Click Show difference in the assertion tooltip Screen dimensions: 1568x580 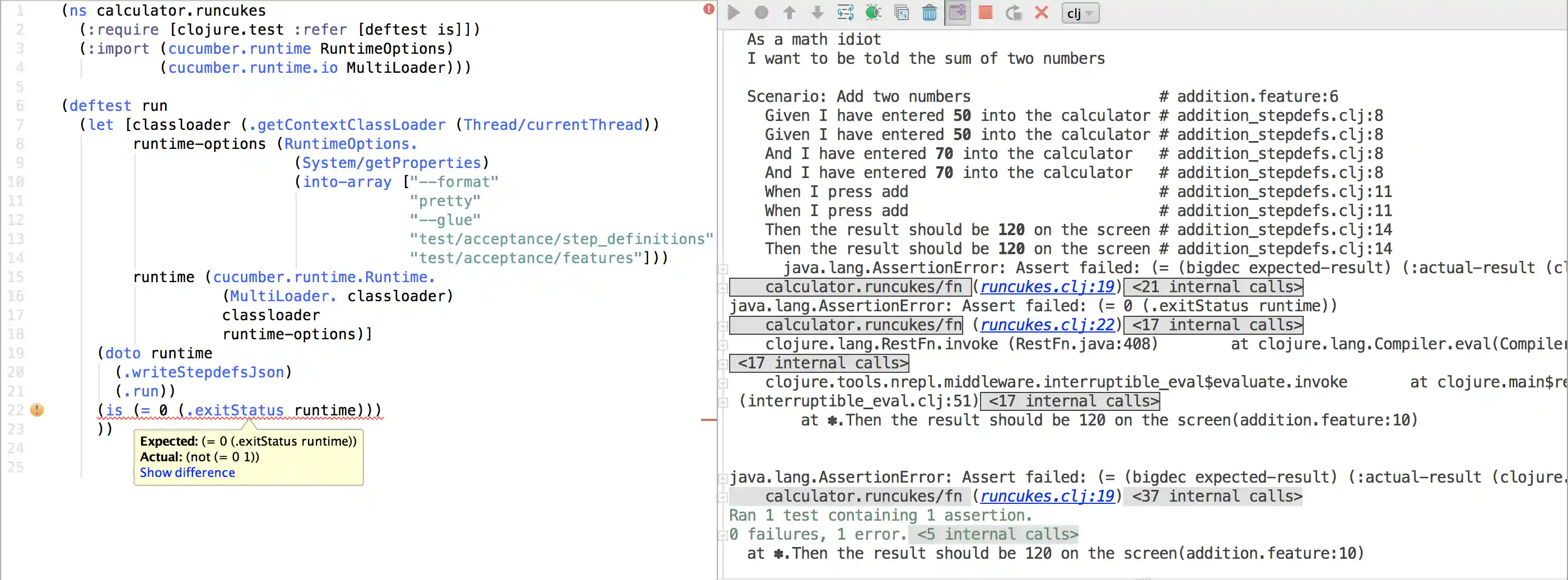186,473
